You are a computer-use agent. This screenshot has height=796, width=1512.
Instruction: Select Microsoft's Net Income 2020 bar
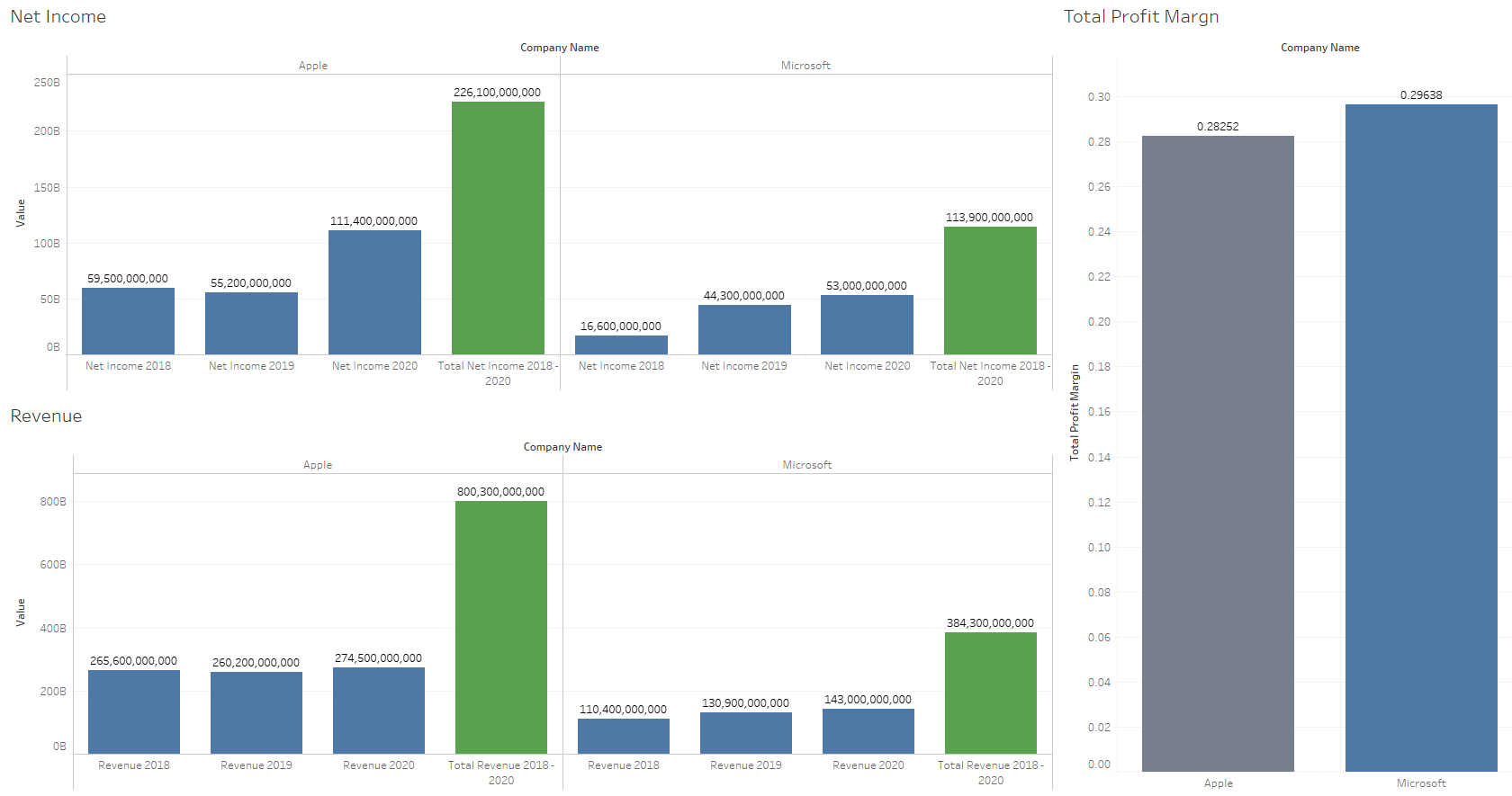coord(867,325)
